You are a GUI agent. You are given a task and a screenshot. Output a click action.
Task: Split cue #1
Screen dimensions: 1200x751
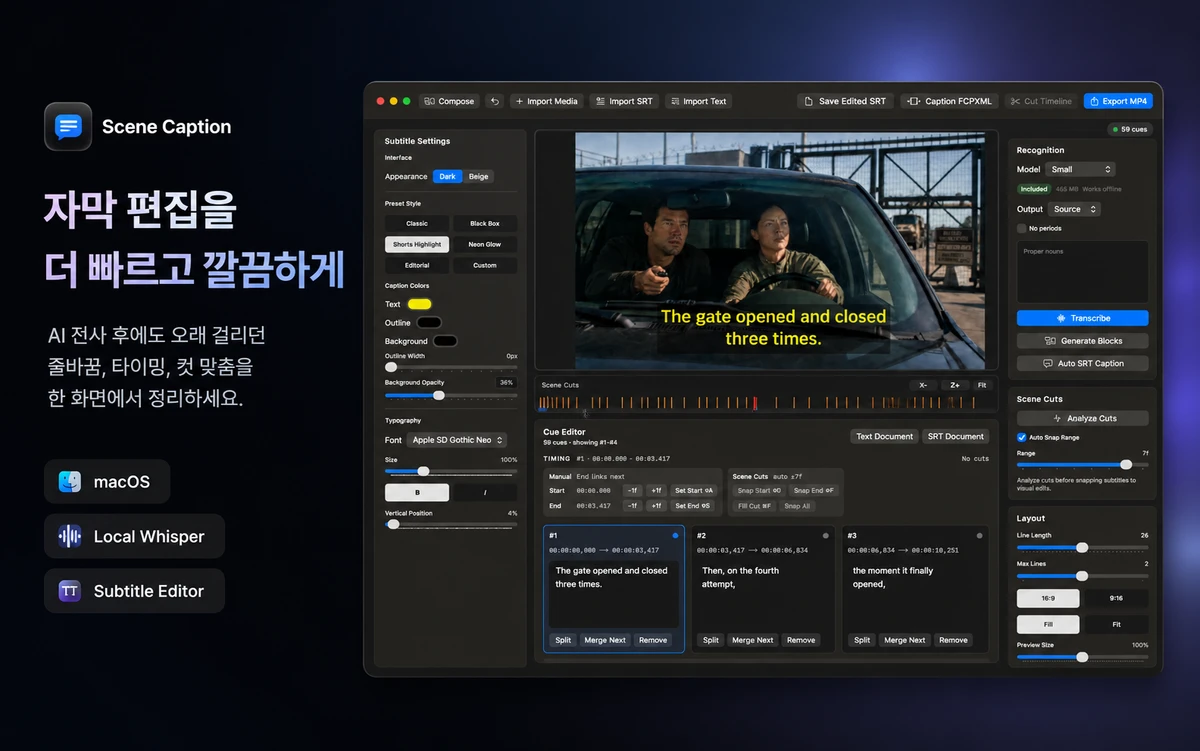point(563,640)
